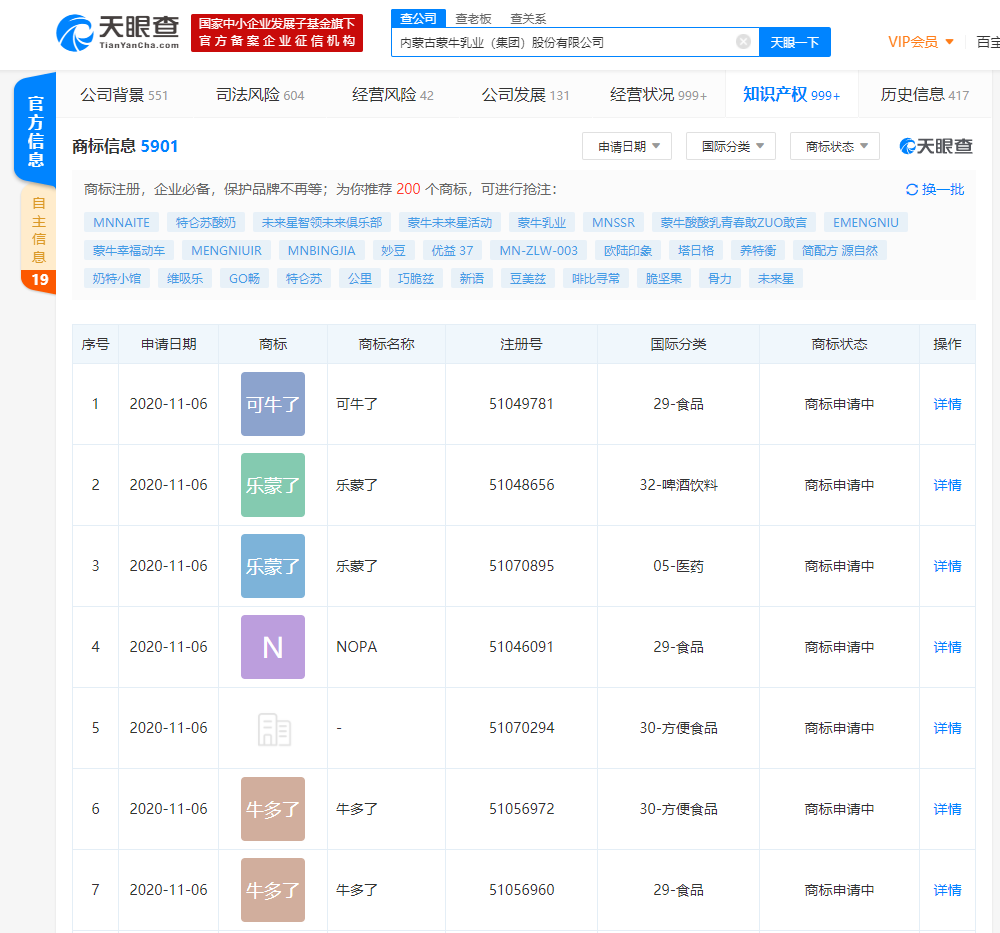This screenshot has height=933, width=1000.
Task: Select the 自主信息 side tab
Action: pos(38,229)
